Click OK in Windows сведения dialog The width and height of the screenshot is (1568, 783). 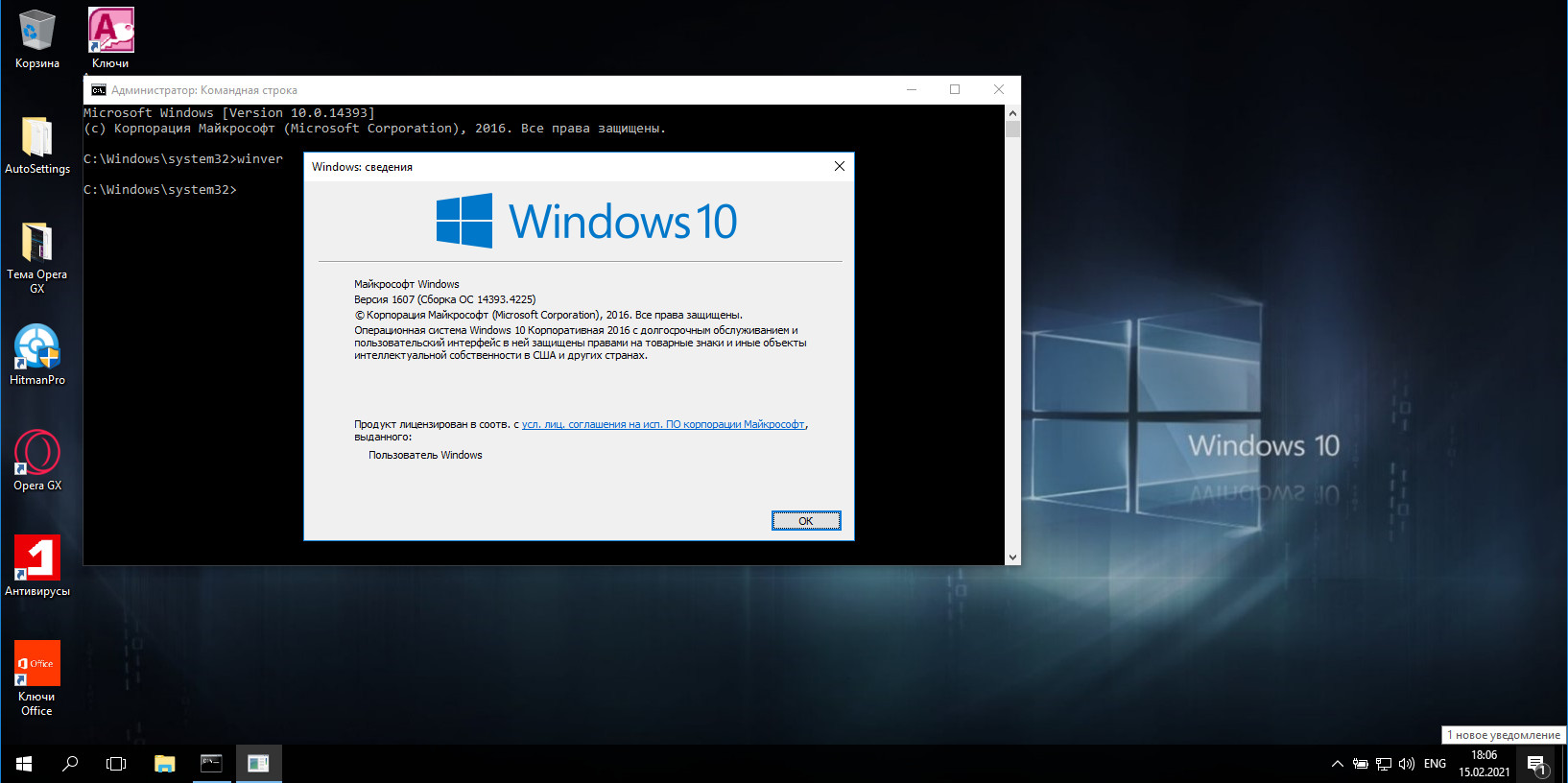coord(805,521)
